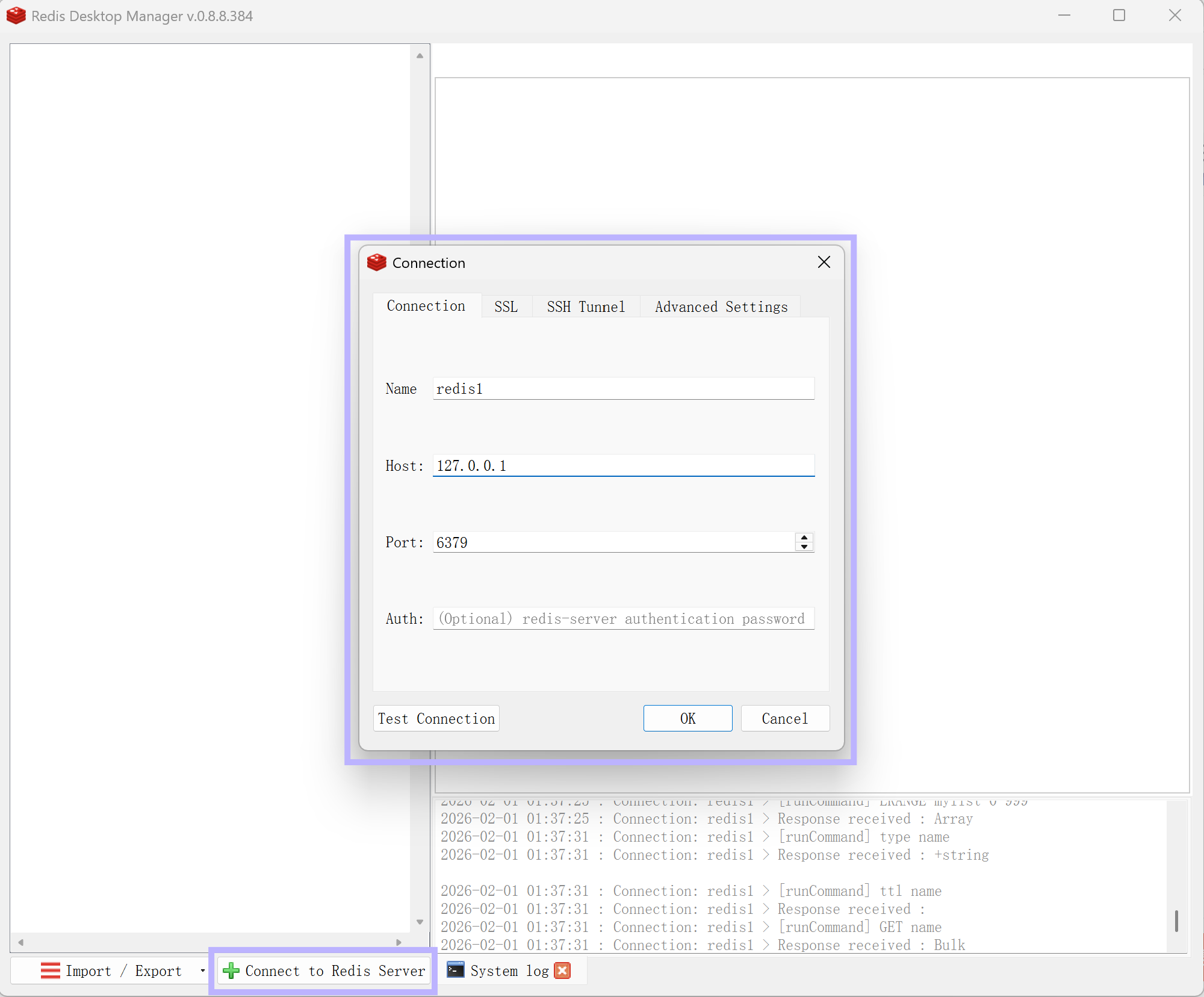Click the Auth password field
This screenshot has height=997, width=1204.
tap(624, 618)
